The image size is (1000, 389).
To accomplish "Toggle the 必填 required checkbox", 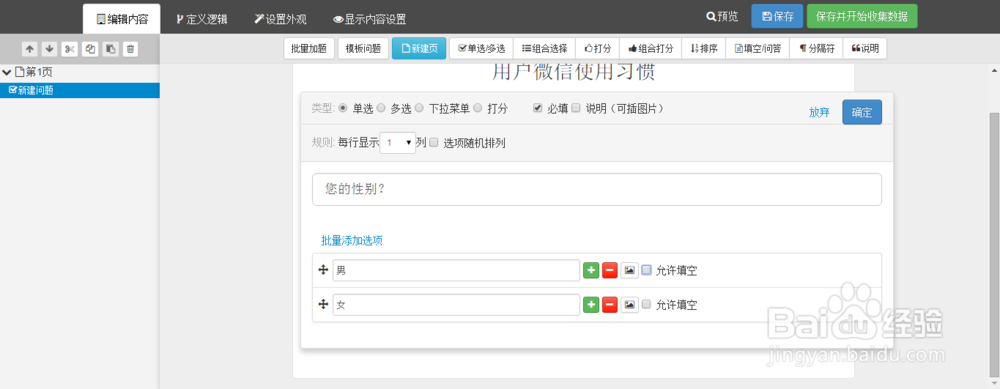I will [538, 108].
